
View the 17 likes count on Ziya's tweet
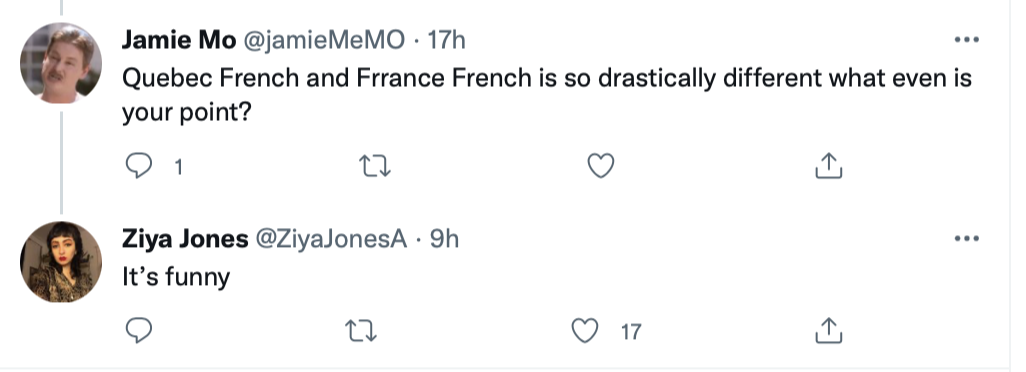click(x=631, y=331)
